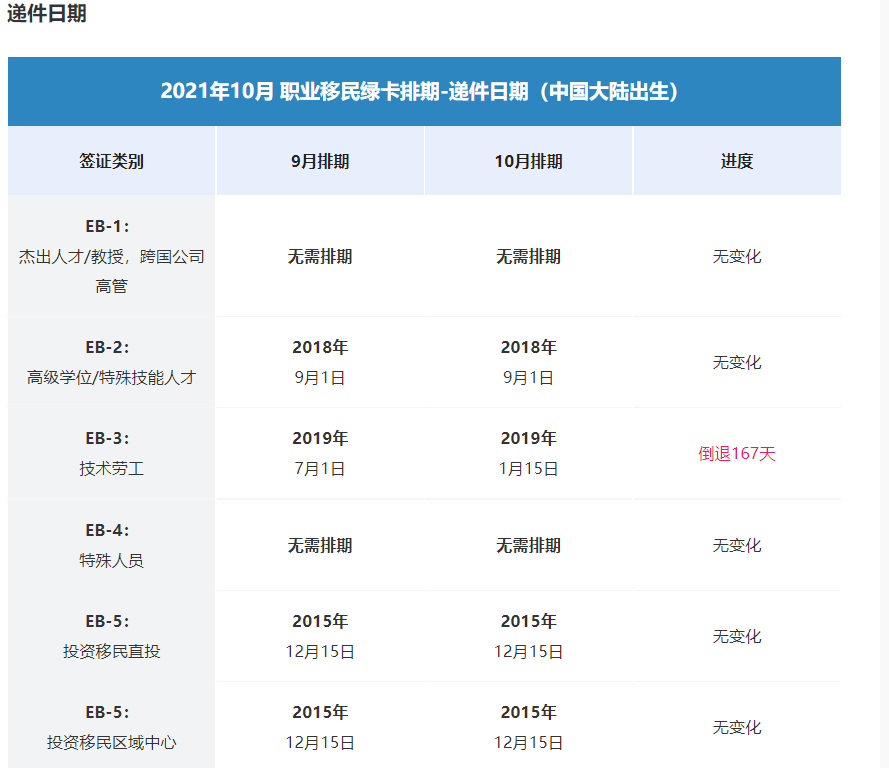Select the EB-5 投资移民直投 category cell

111,636
